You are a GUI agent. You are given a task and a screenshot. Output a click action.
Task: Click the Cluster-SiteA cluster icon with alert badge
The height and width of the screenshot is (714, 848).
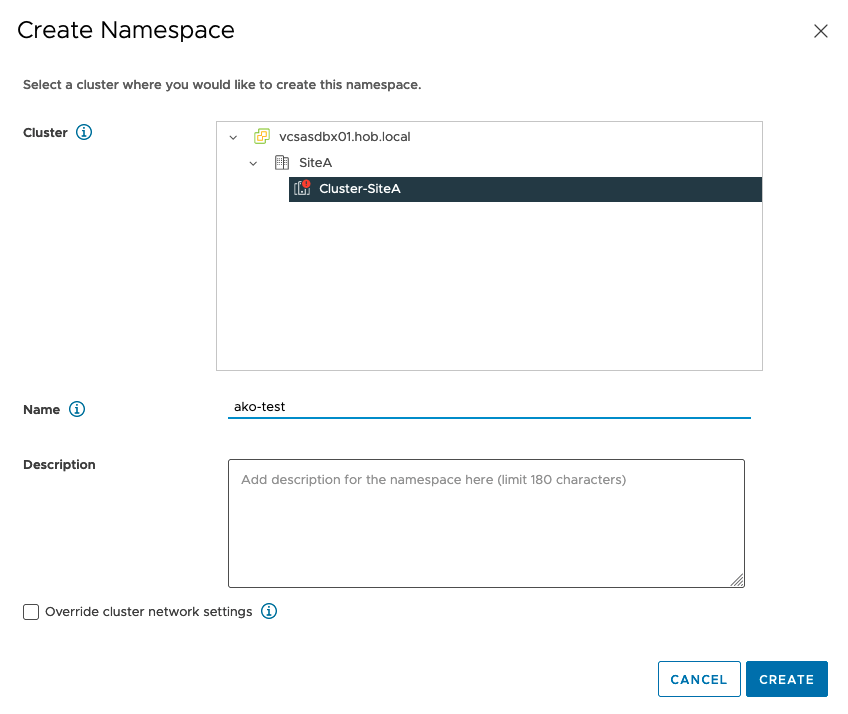click(x=302, y=188)
